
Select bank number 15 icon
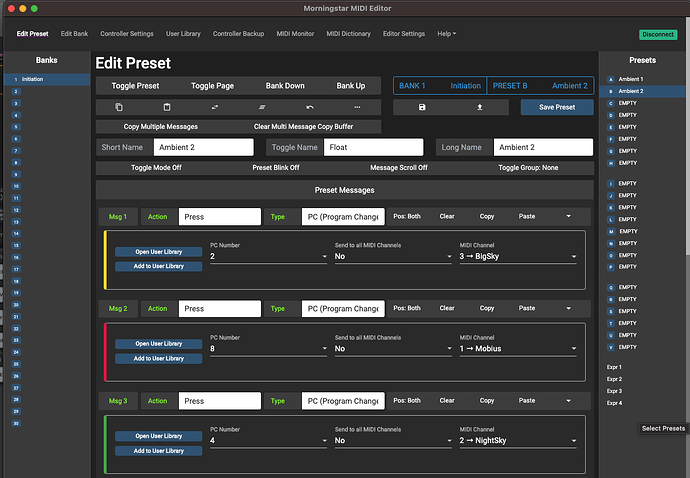click(x=16, y=246)
